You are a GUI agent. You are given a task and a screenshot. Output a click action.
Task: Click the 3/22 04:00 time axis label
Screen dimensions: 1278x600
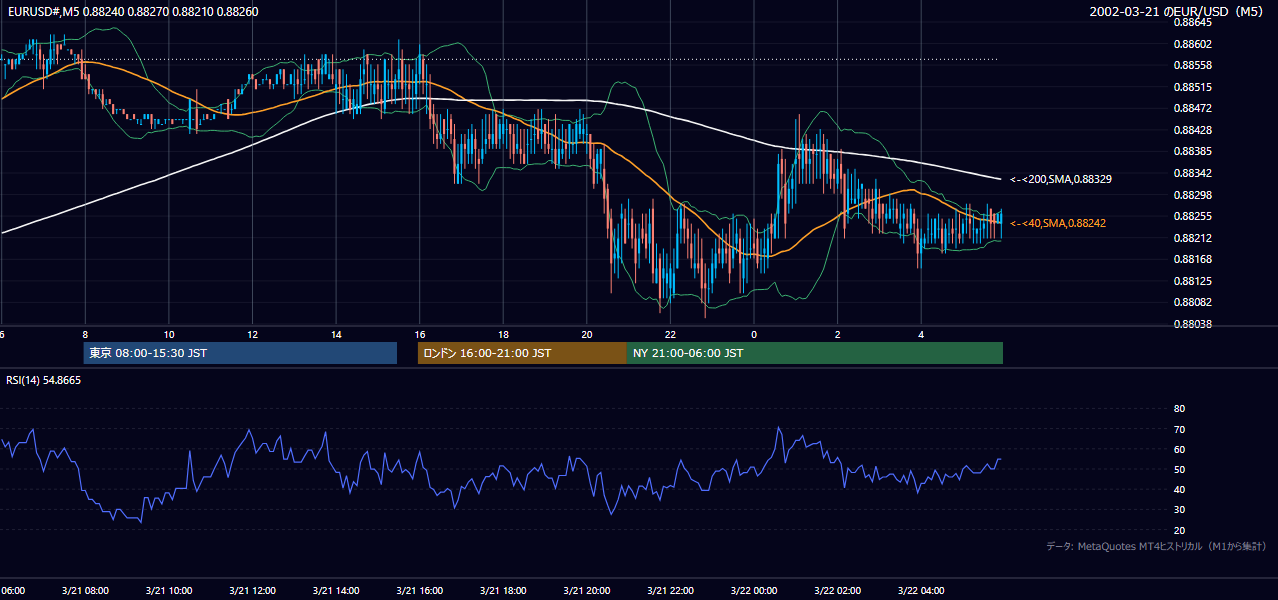(x=921, y=590)
